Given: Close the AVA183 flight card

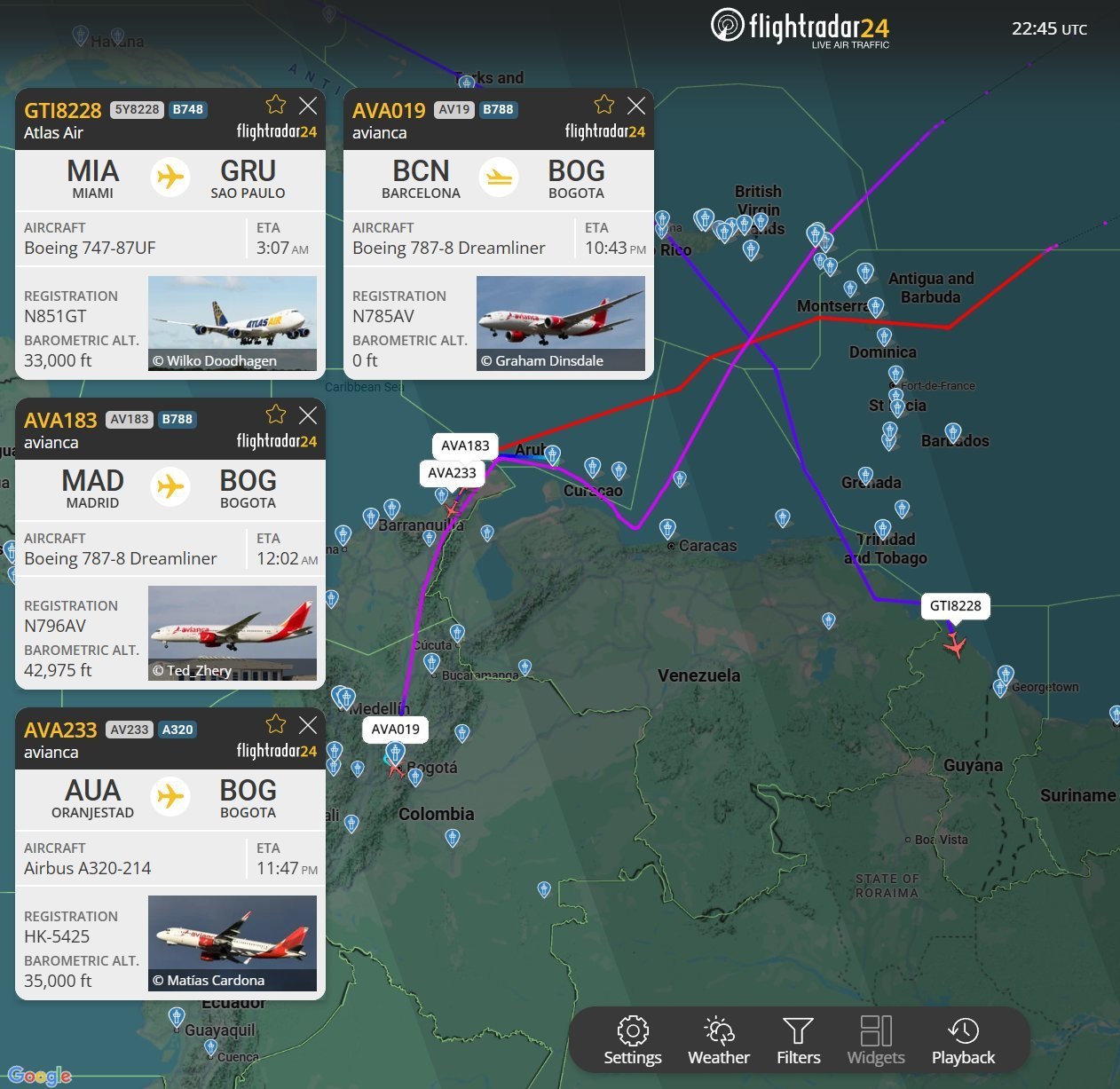Looking at the screenshot, I should (x=308, y=415).
